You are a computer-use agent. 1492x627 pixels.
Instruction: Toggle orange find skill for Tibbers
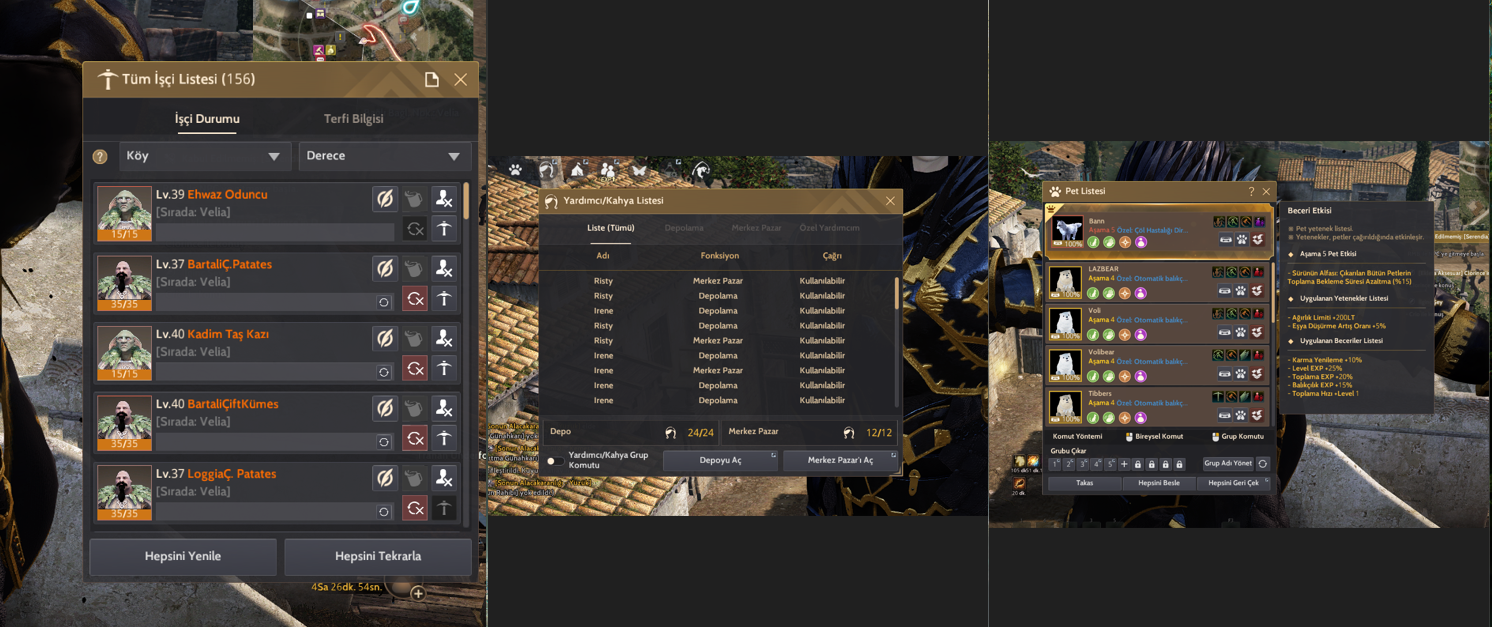coord(1125,417)
